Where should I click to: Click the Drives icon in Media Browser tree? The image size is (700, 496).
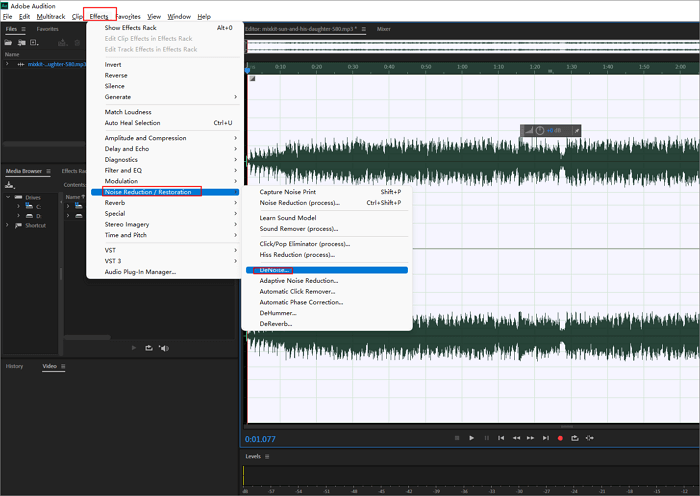(x=18, y=197)
